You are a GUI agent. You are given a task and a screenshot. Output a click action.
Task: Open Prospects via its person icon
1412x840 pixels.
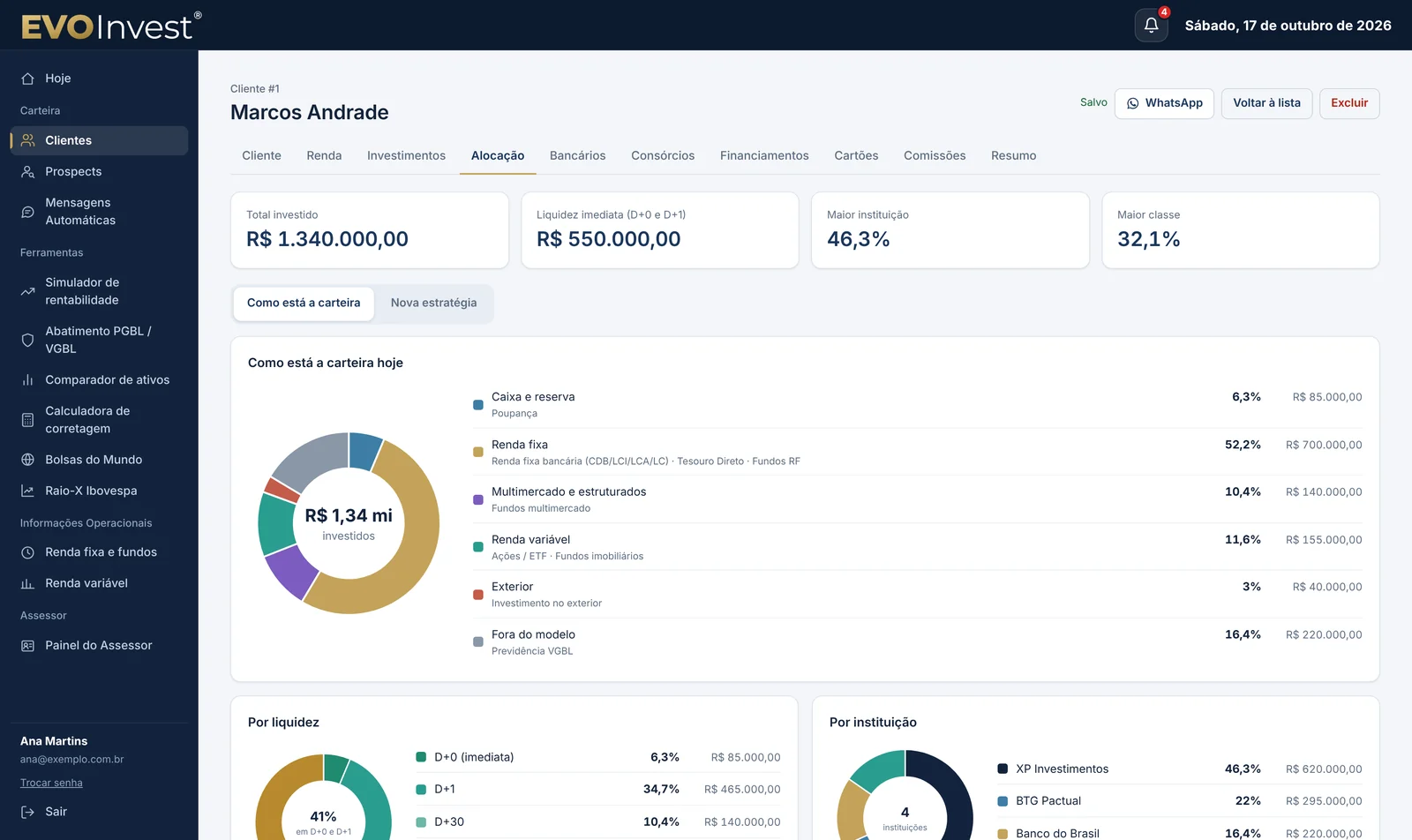point(28,172)
